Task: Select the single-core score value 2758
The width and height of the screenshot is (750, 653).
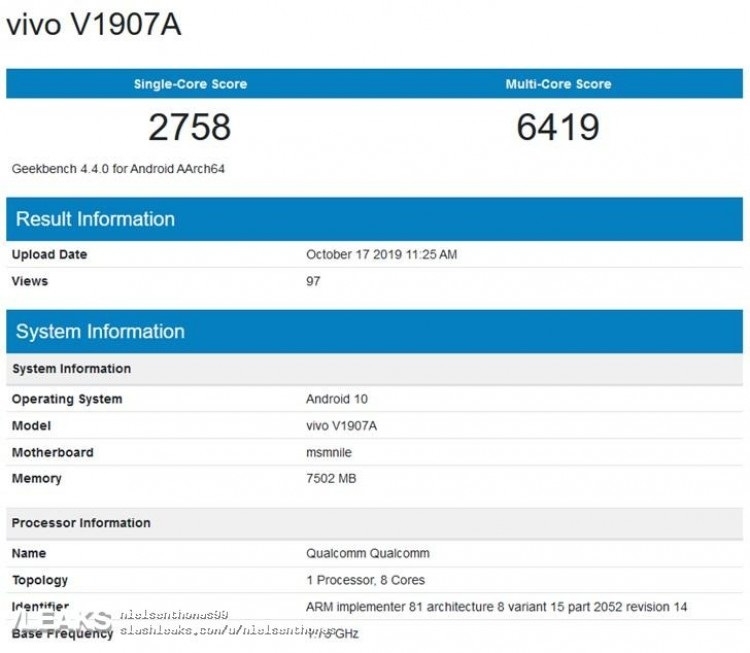Action: click(x=190, y=127)
